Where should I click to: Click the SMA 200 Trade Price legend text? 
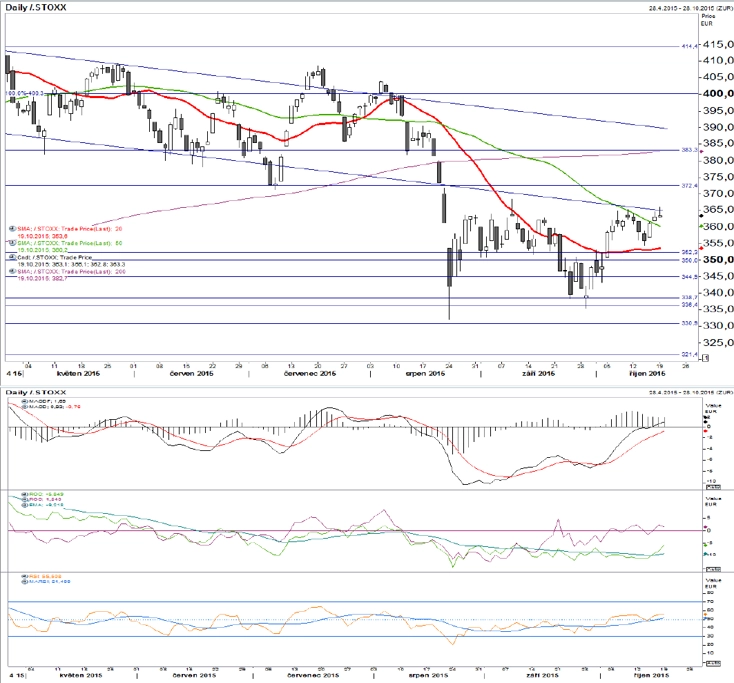[x=72, y=272]
